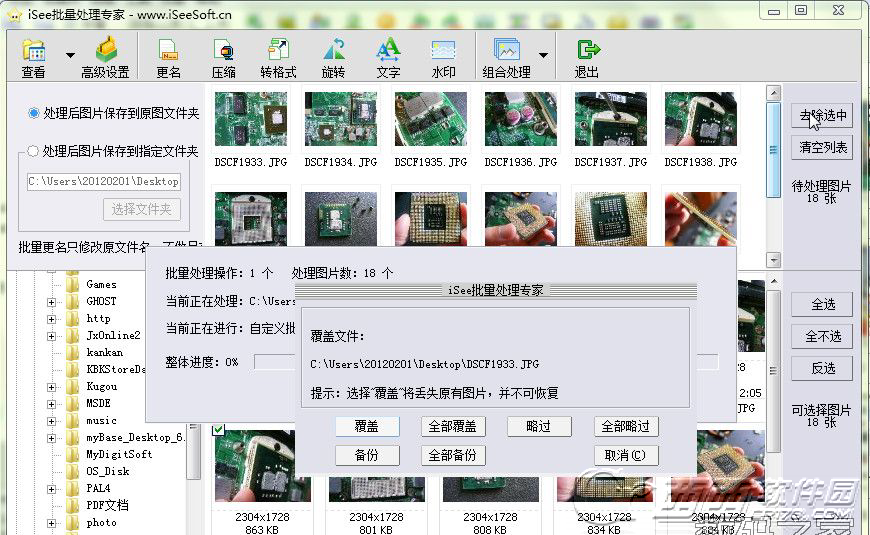The image size is (870, 535).
Task: Click the 反选 invert selection button
Action: [x=822, y=369]
